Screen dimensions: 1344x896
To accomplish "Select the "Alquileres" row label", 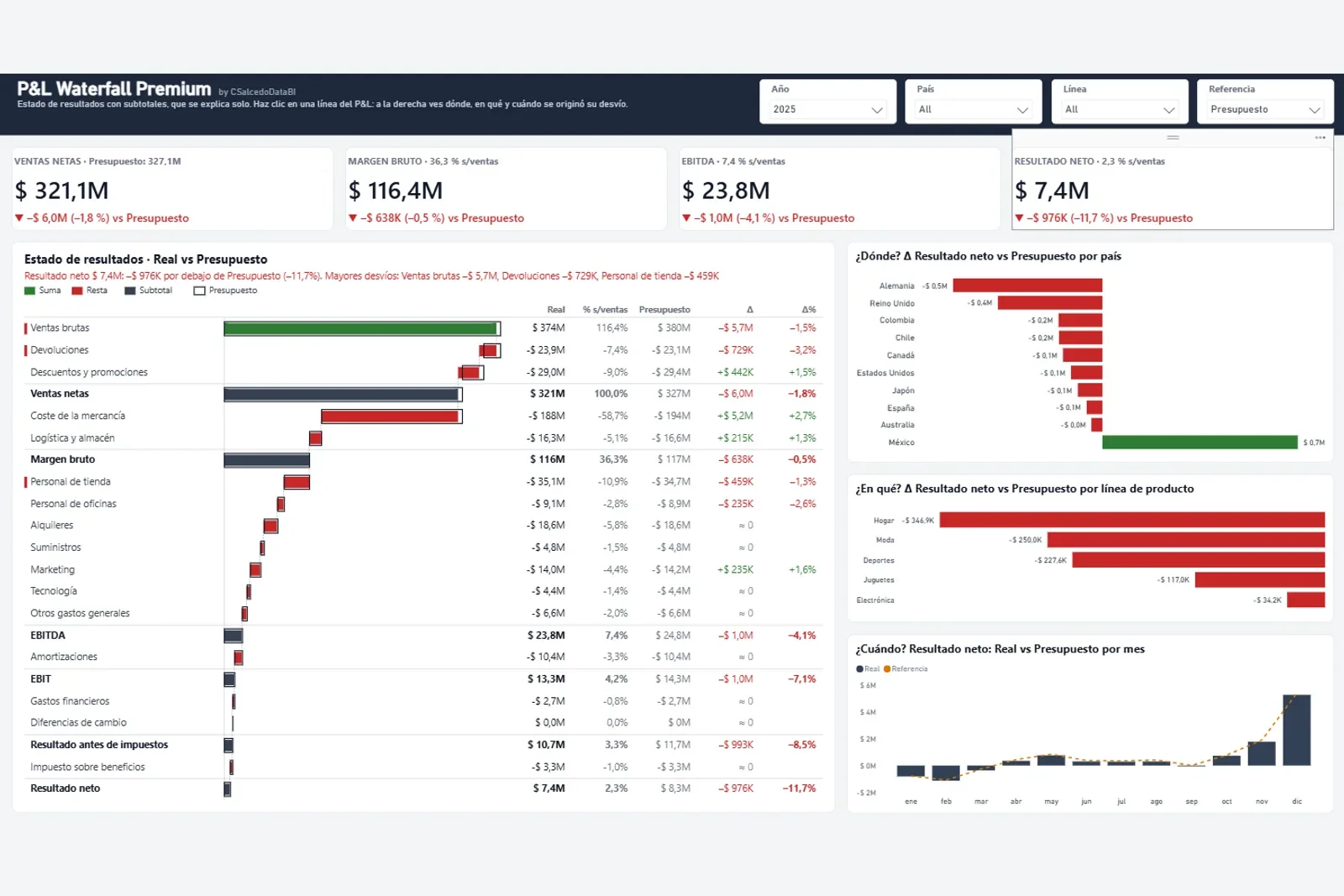I will pyautogui.click(x=52, y=525).
